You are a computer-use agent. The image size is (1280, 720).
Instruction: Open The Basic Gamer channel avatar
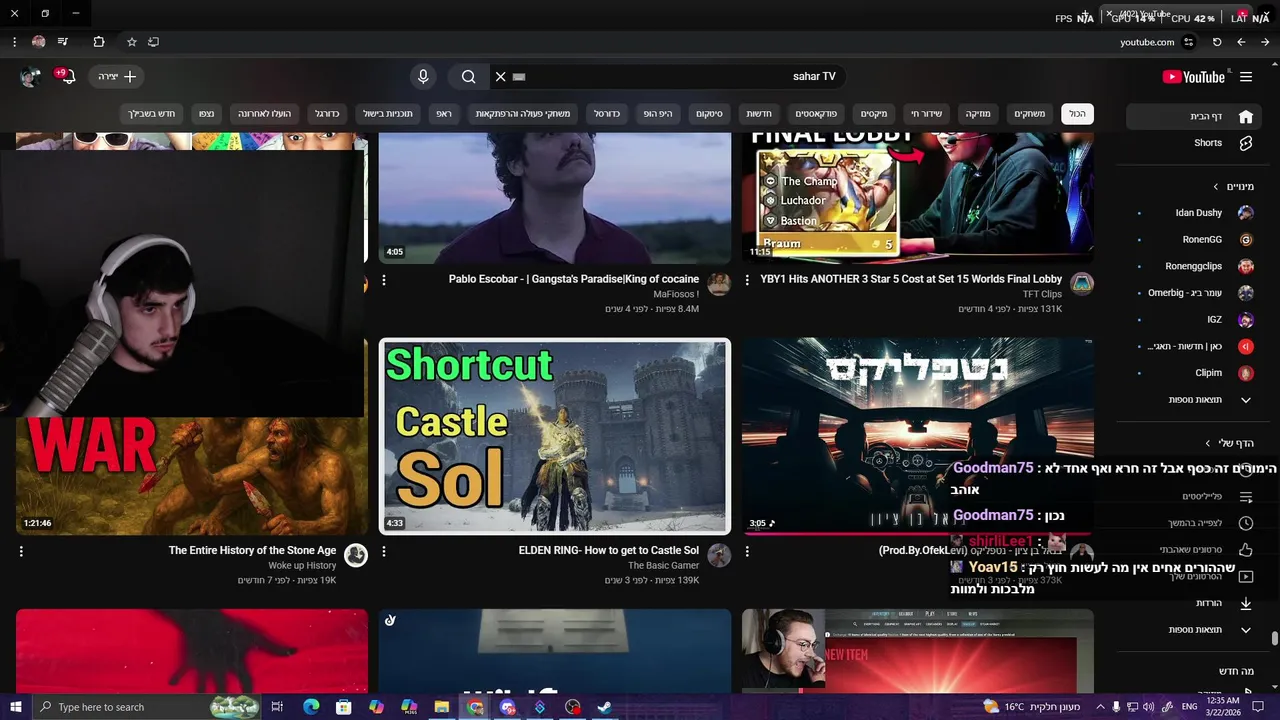point(719,555)
